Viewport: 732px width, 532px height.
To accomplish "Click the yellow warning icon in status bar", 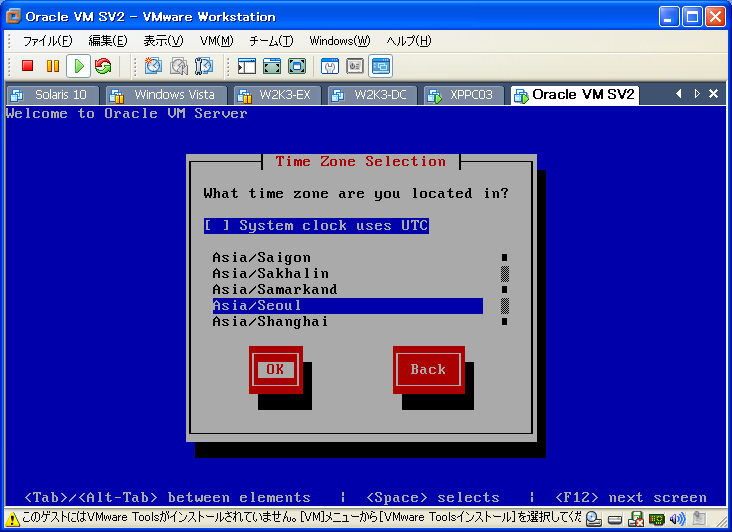I will 13,518.
